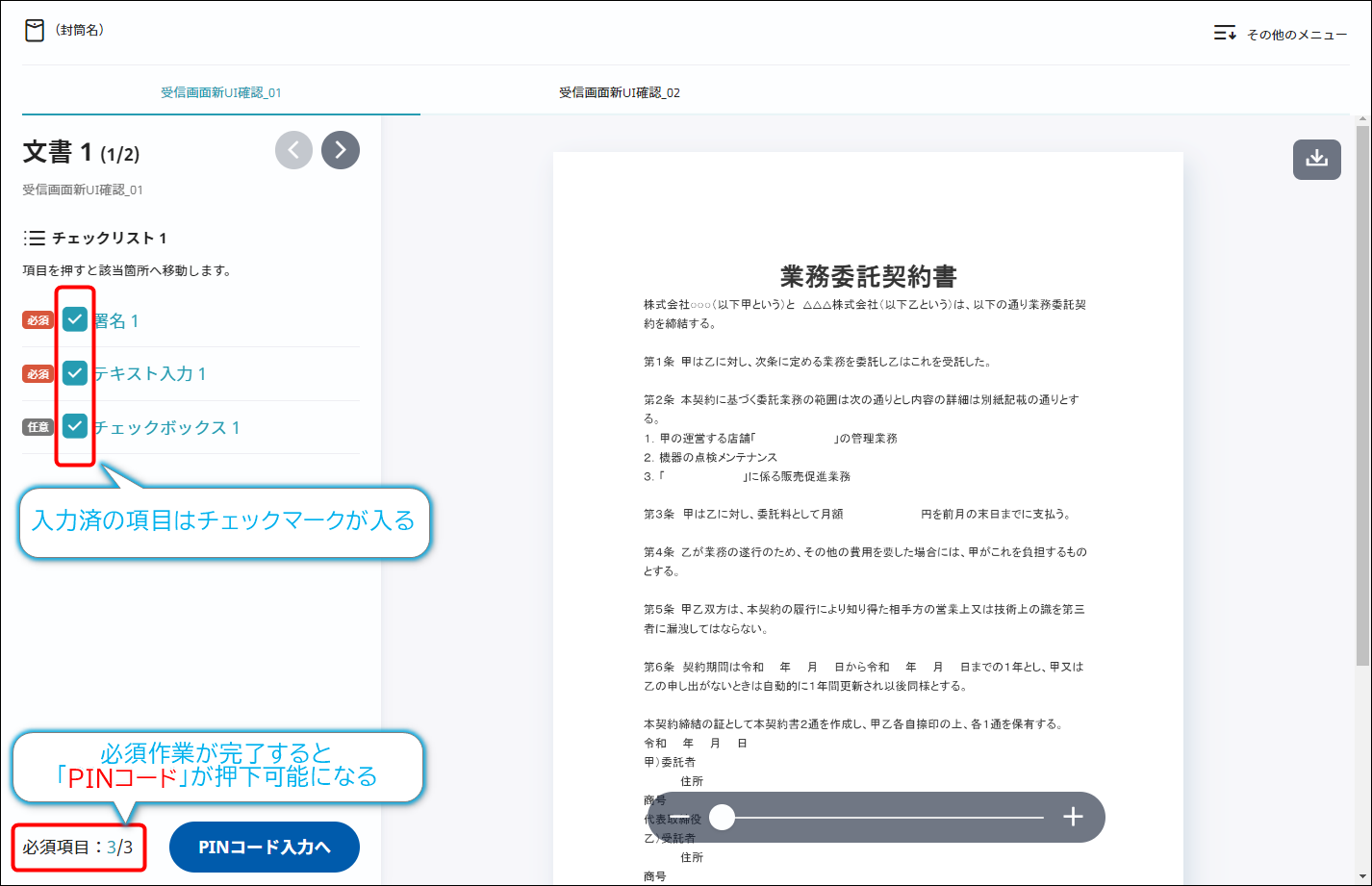Click the envelope icon at top left

35,31
